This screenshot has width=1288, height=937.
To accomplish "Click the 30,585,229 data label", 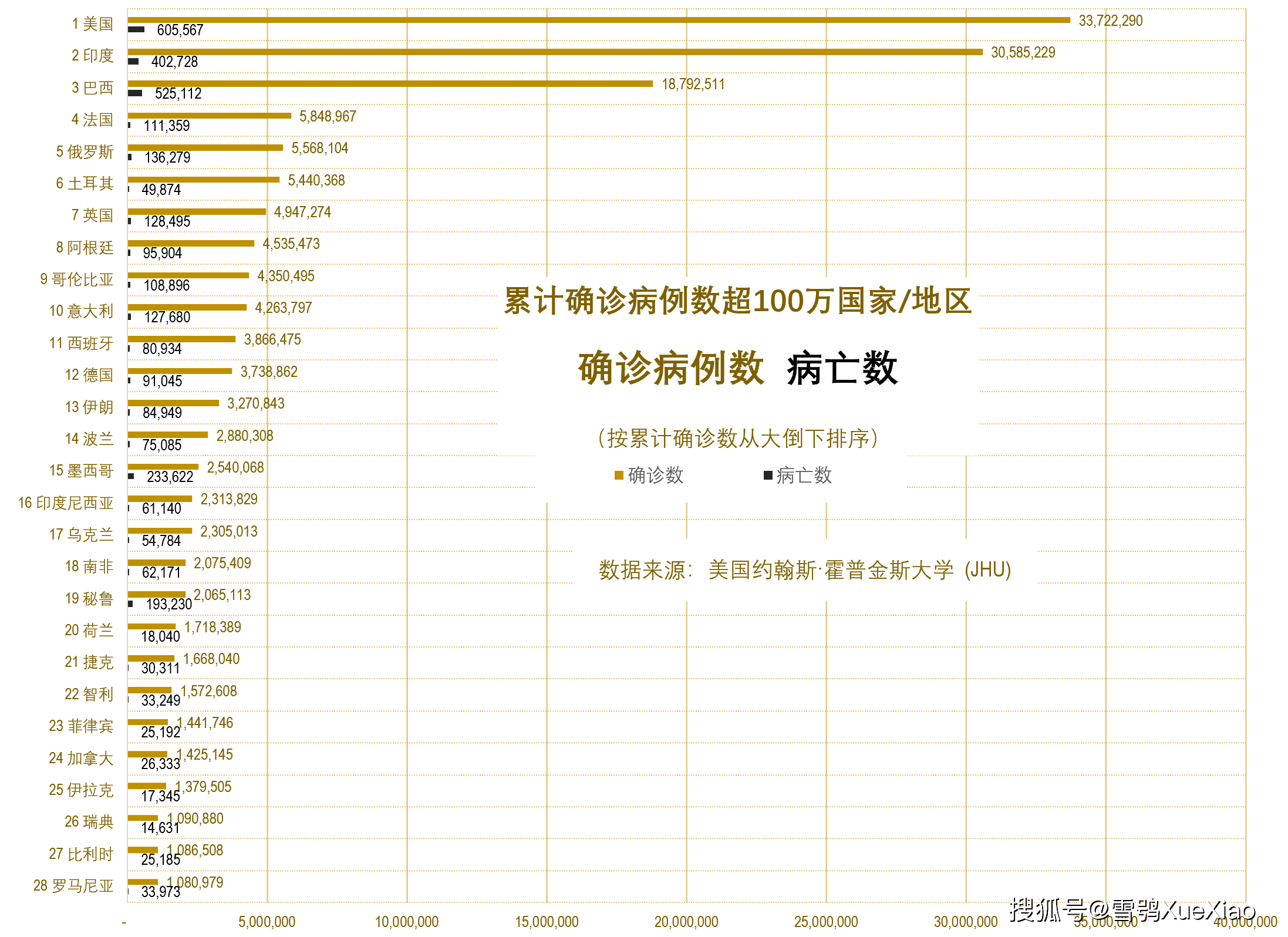I will pyautogui.click(x=1023, y=52).
